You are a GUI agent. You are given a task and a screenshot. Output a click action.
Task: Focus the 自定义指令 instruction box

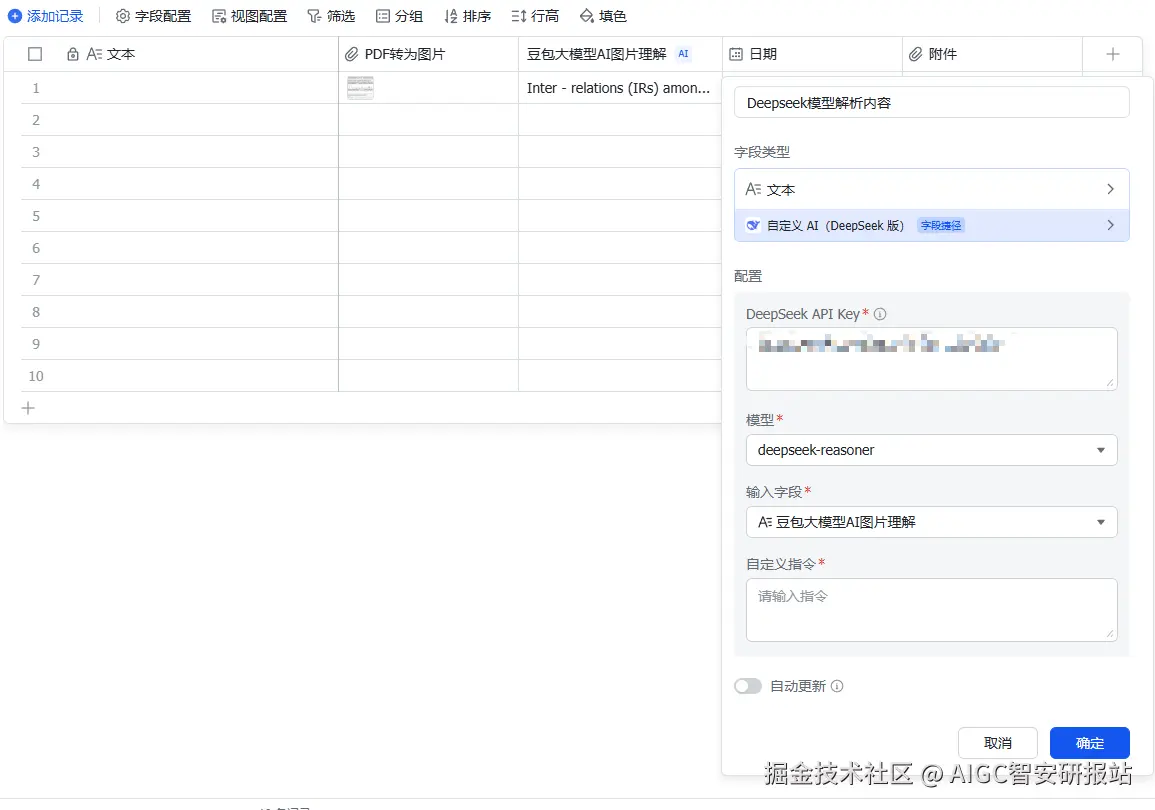[931, 610]
